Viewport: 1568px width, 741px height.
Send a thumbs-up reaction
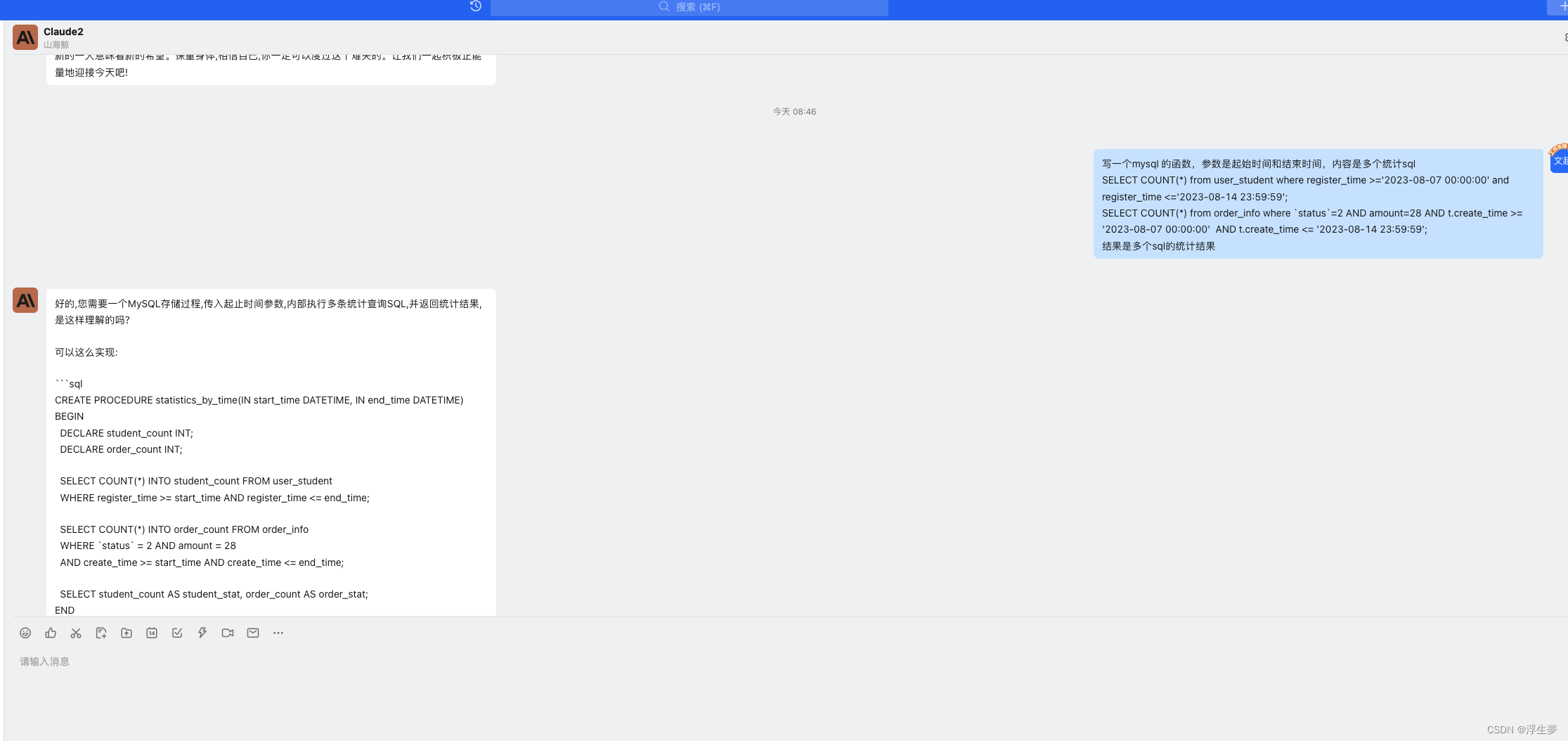(51, 633)
